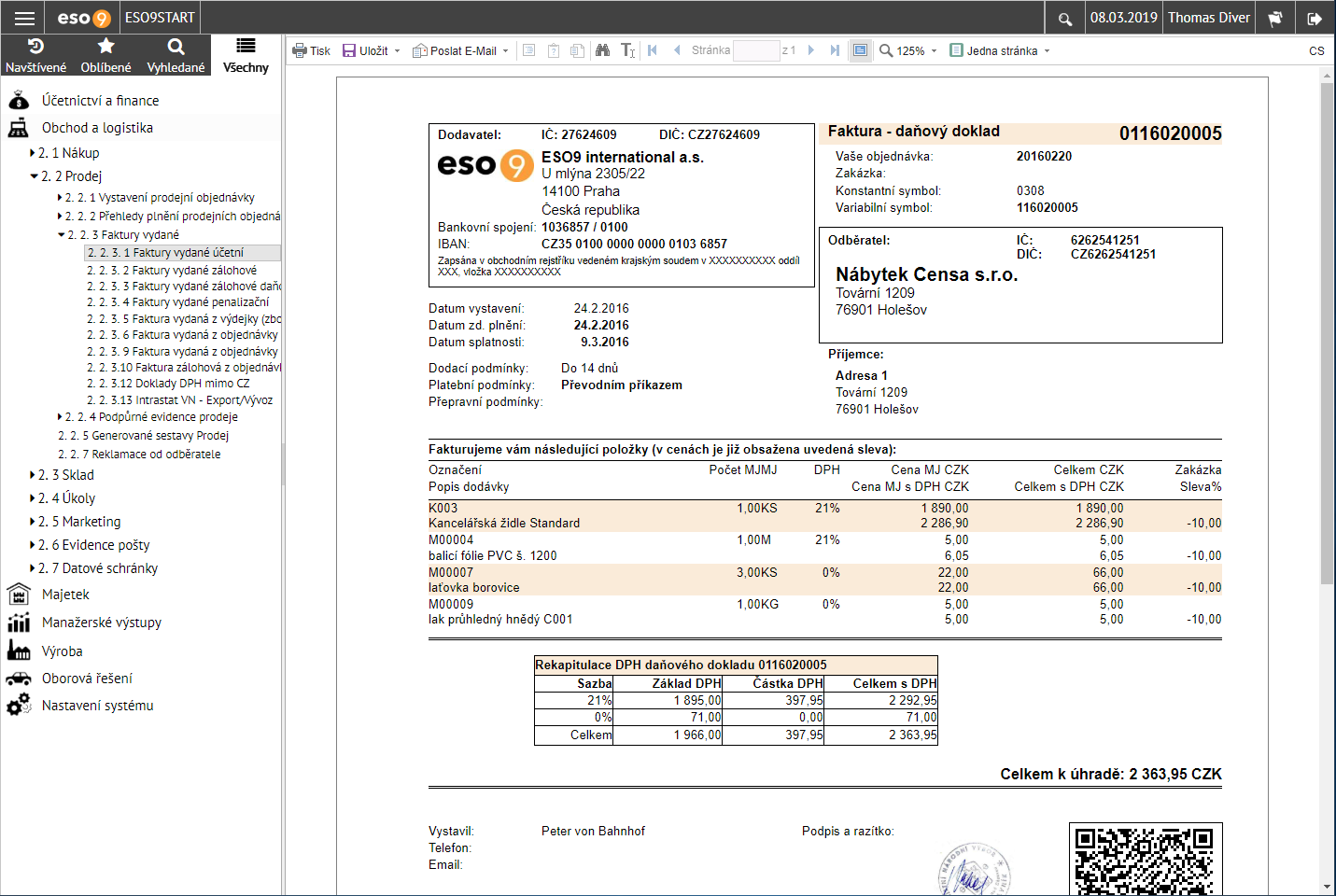Open the chat messages icon in header
Screen dimensions: 1336x896
click(1275, 18)
